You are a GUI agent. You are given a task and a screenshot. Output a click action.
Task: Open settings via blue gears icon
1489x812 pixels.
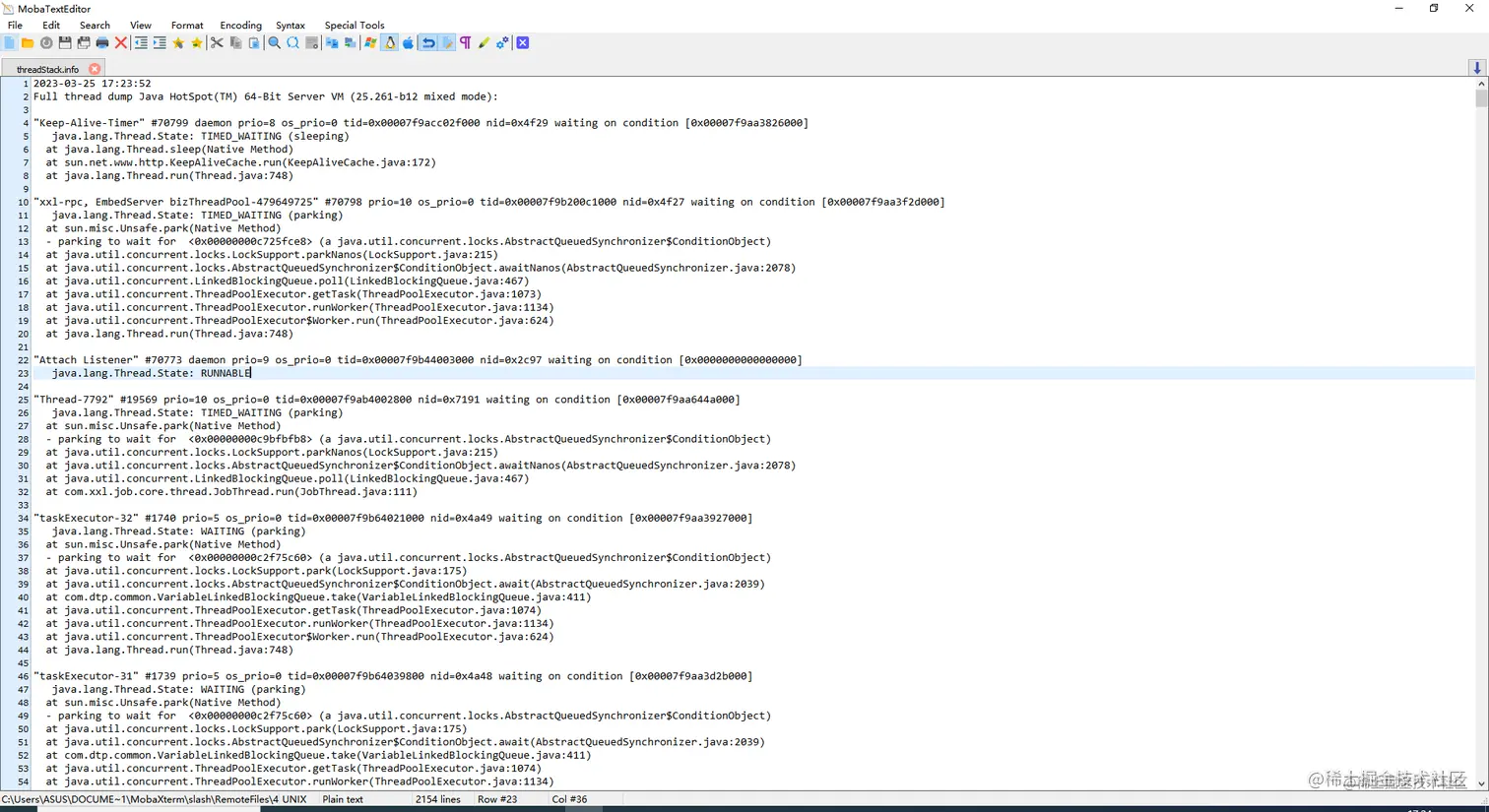pos(502,43)
